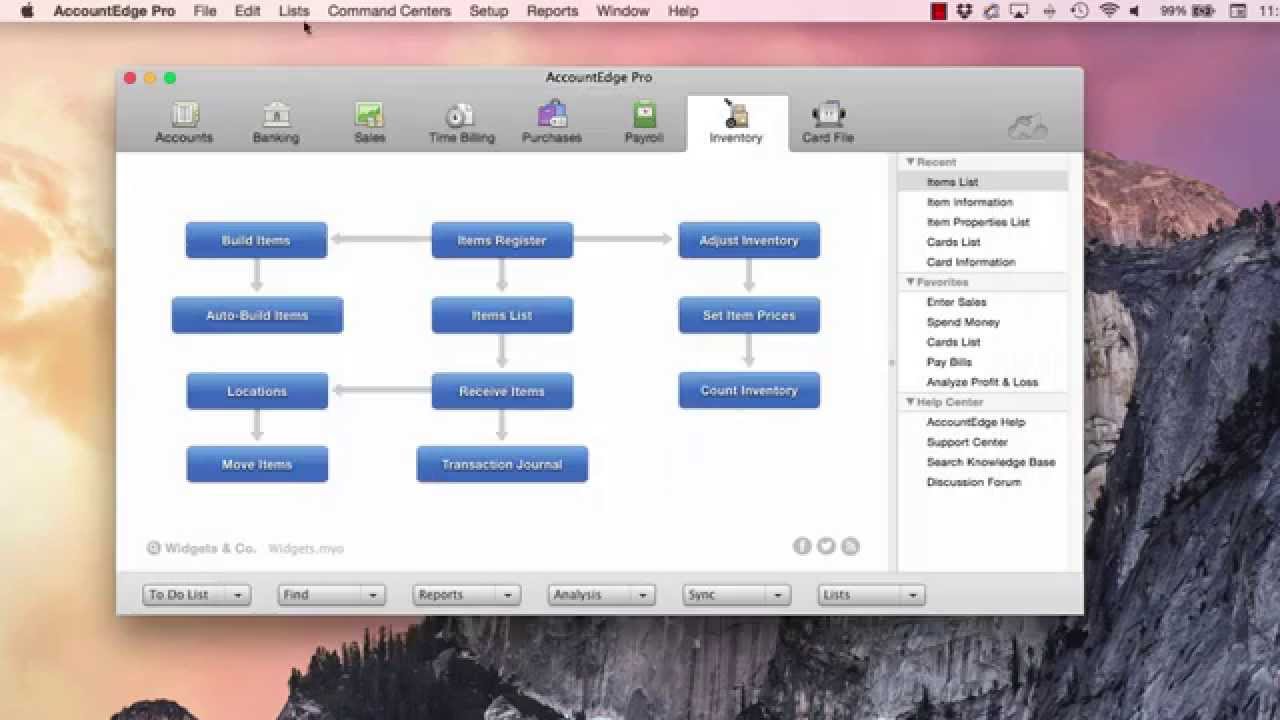Viewport: 1280px width, 720px height.
Task: Click the blue Items List button
Action: coord(502,315)
